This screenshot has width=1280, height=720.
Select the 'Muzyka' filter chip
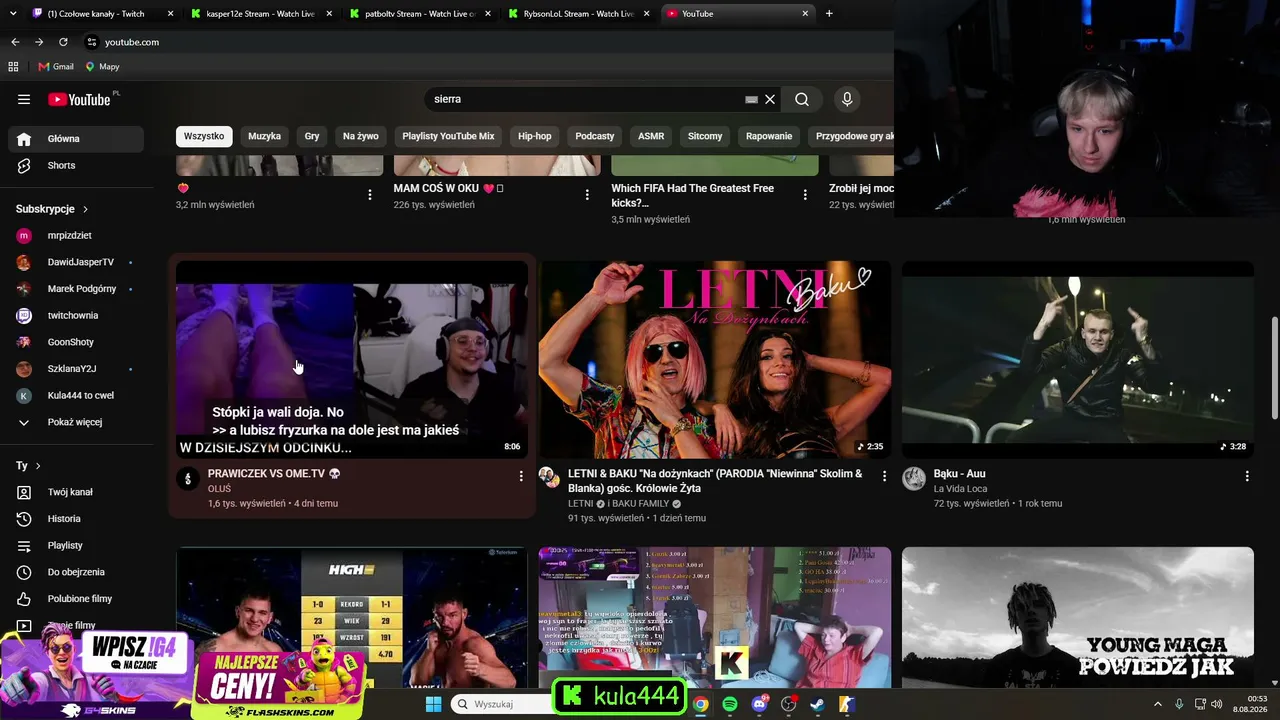point(265,136)
